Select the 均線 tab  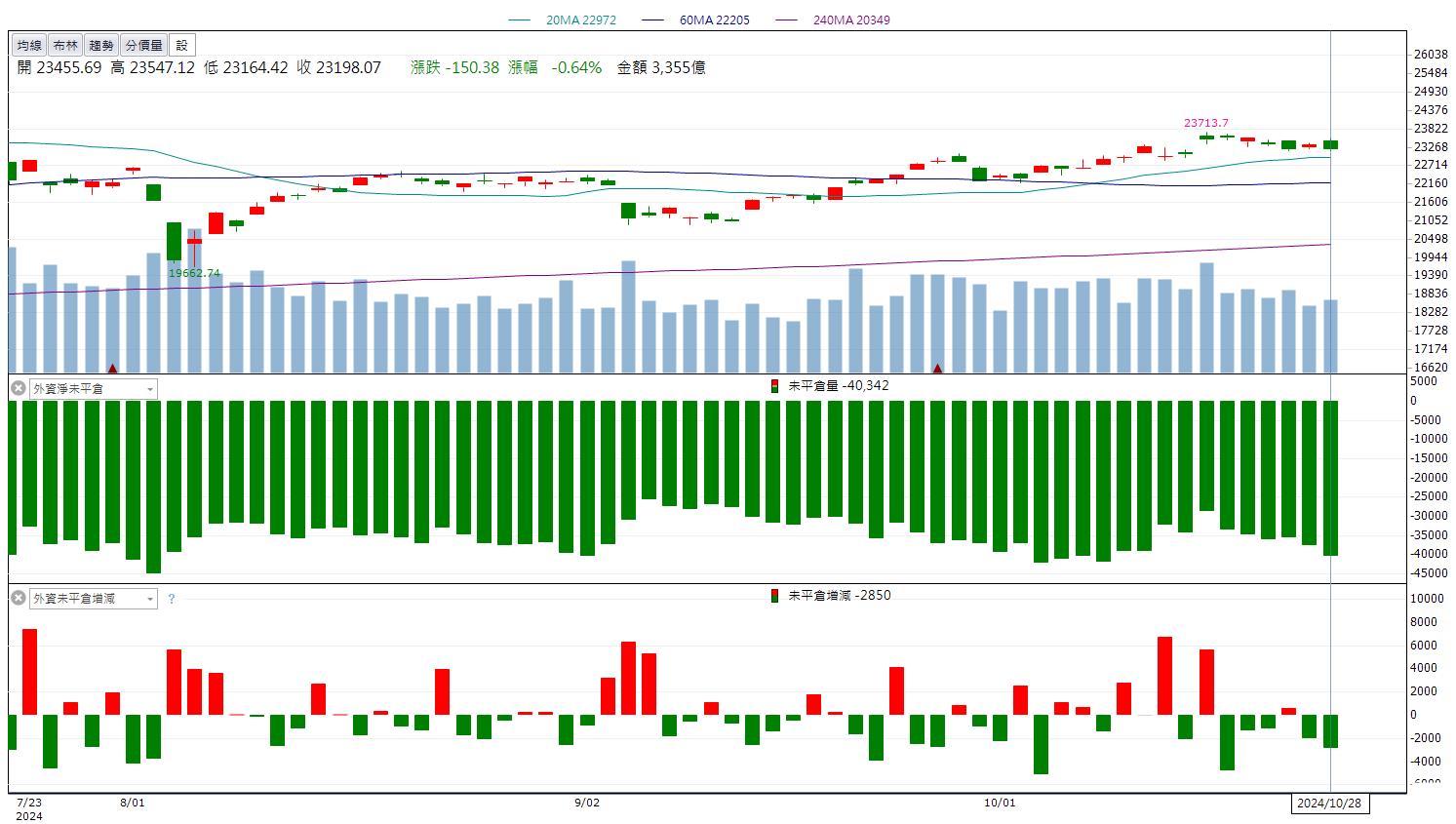tap(29, 45)
